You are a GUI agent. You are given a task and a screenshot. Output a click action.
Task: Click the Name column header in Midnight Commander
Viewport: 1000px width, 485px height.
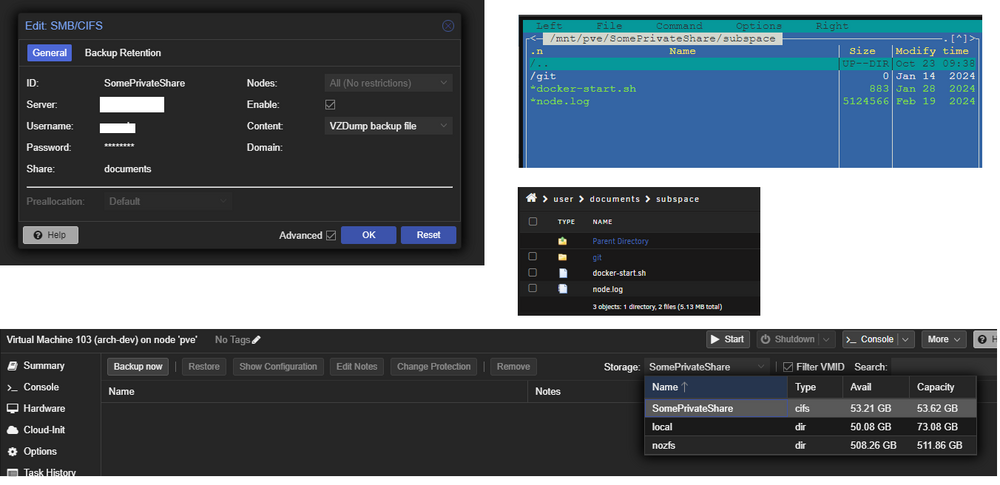coord(682,51)
